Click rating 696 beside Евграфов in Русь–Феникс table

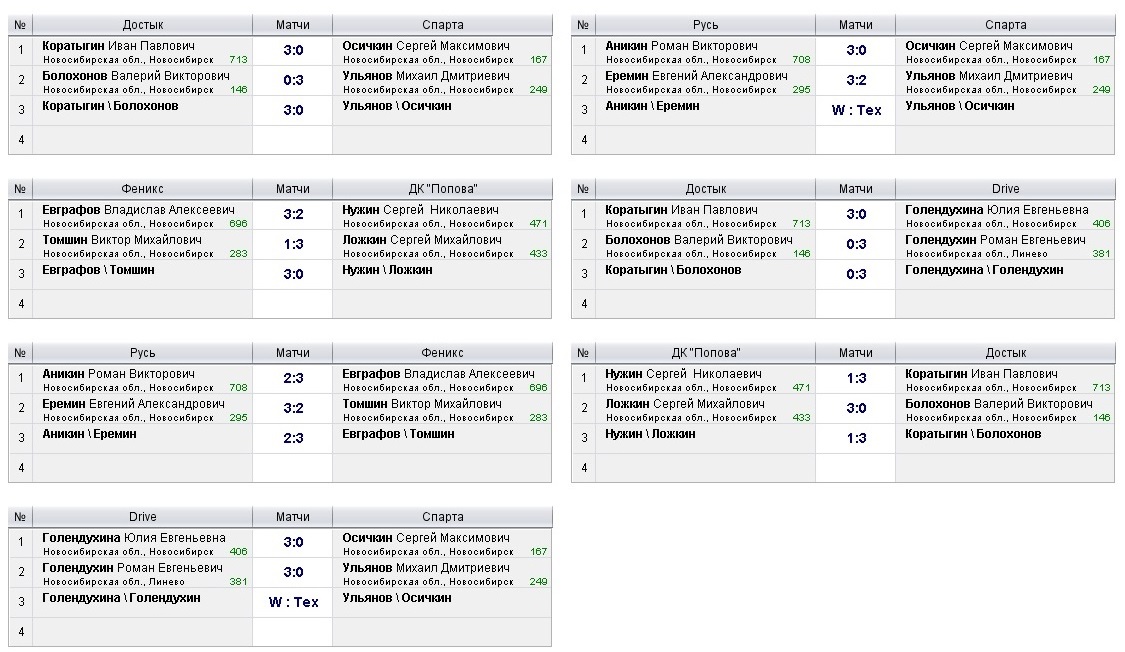(538, 388)
